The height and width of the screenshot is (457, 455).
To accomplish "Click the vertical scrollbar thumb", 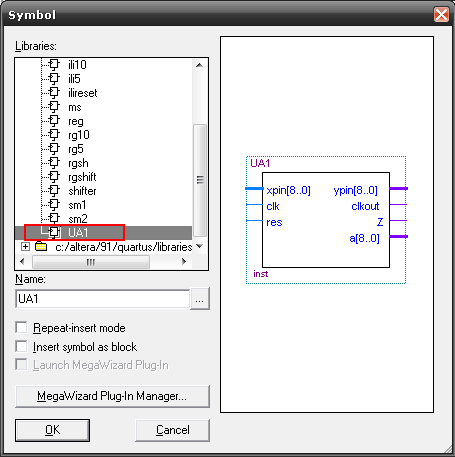I will click(200, 180).
